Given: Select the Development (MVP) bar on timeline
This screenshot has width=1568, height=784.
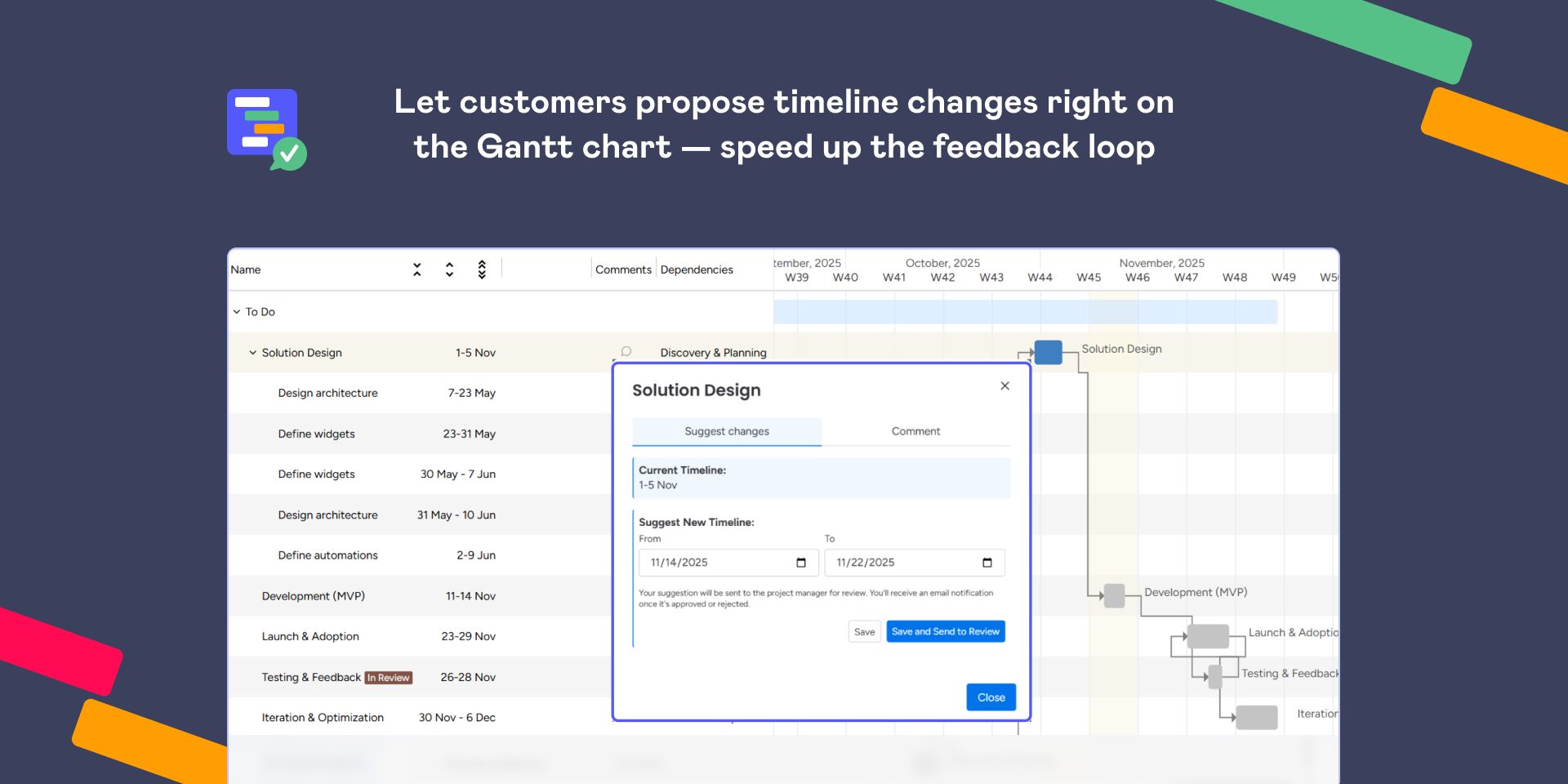Looking at the screenshot, I should pyautogui.click(x=1114, y=596).
